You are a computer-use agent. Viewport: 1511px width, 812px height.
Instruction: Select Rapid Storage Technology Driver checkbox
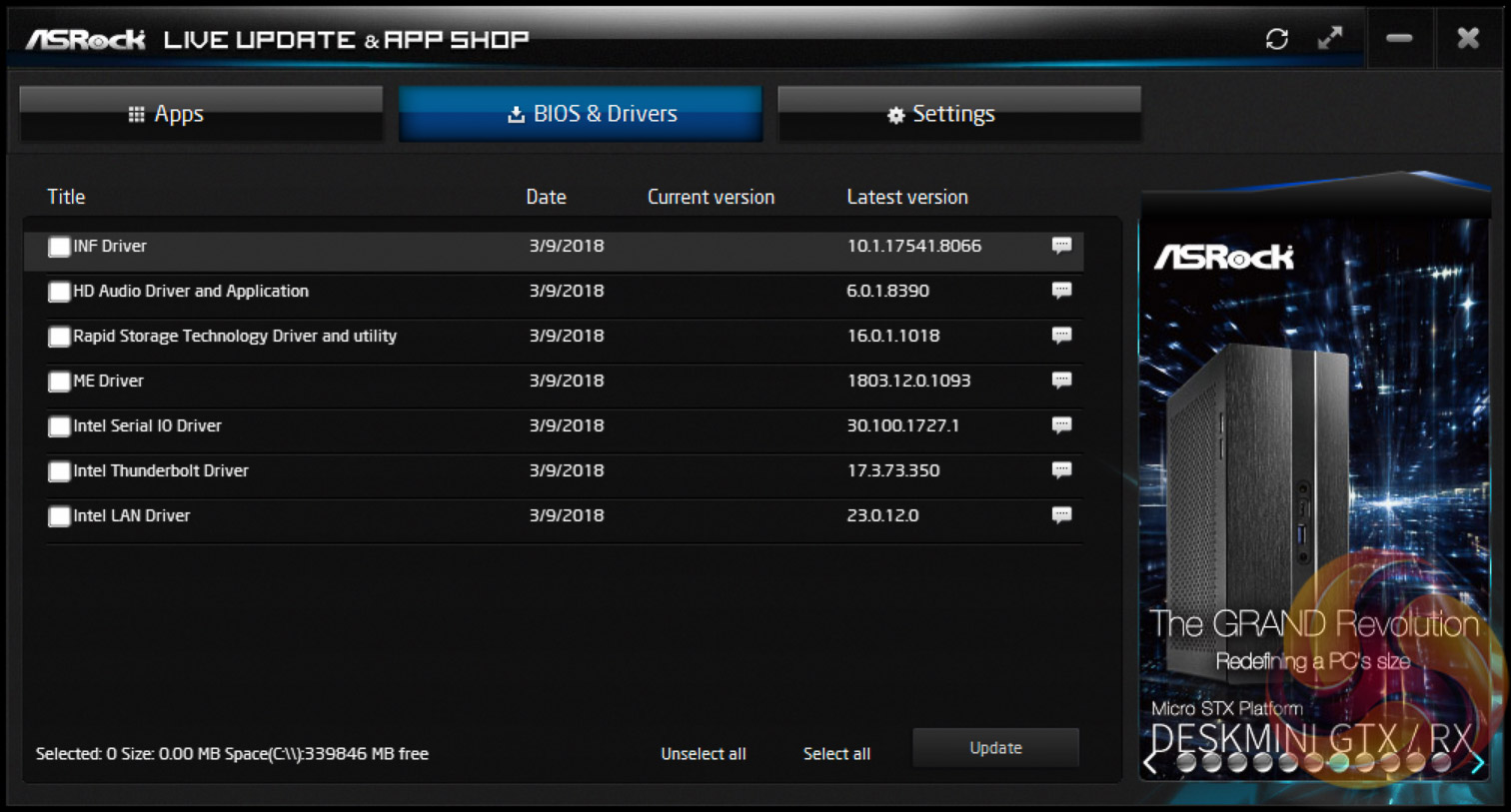pyautogui.click(x=59, y=337)
